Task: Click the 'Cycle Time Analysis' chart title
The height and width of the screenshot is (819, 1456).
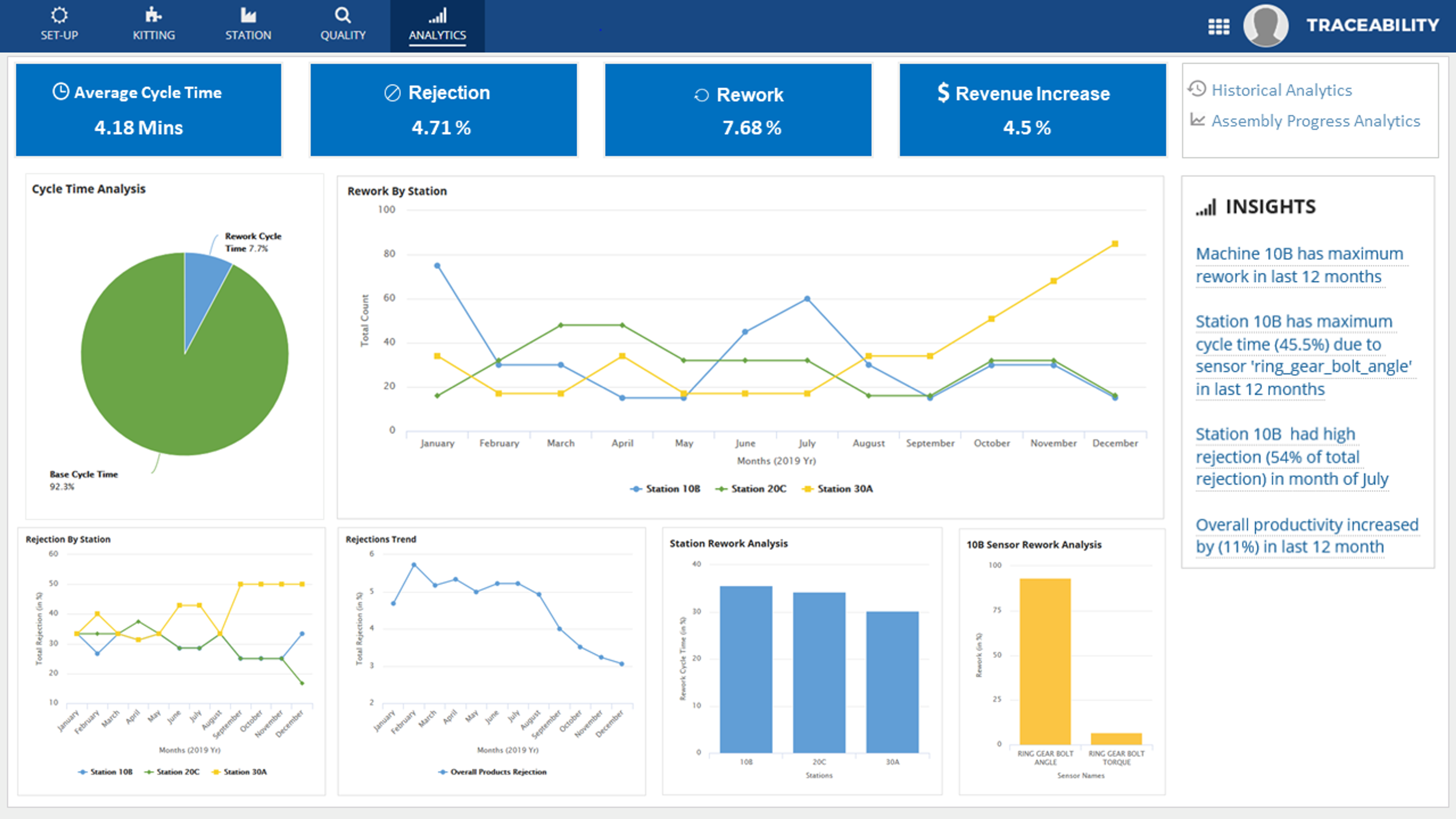Action: 89,189
